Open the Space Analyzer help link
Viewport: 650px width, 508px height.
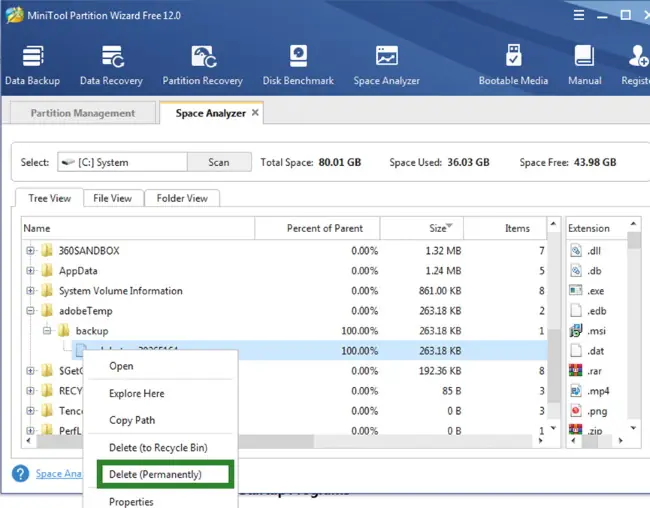point(58,474)
